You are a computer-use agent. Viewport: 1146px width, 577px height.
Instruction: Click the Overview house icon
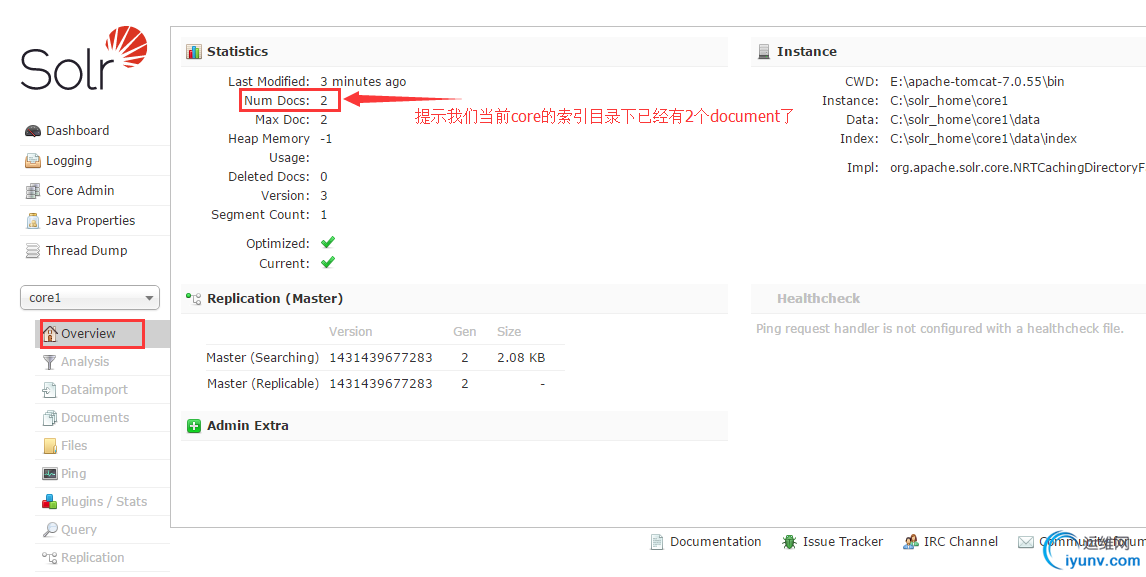pyautogui.click(x=50, y=333)
